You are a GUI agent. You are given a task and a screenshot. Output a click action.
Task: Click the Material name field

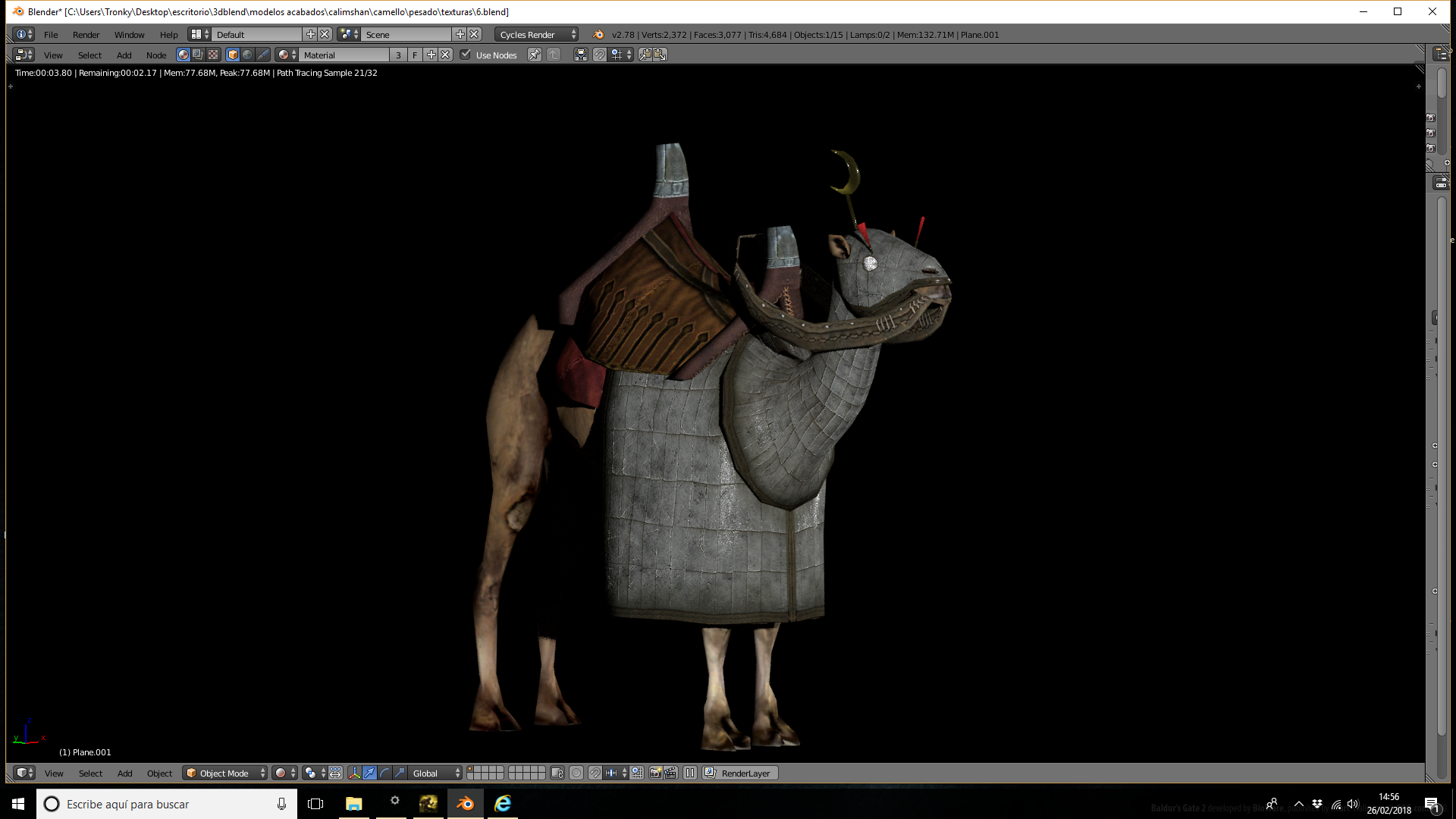click(345, 55)
